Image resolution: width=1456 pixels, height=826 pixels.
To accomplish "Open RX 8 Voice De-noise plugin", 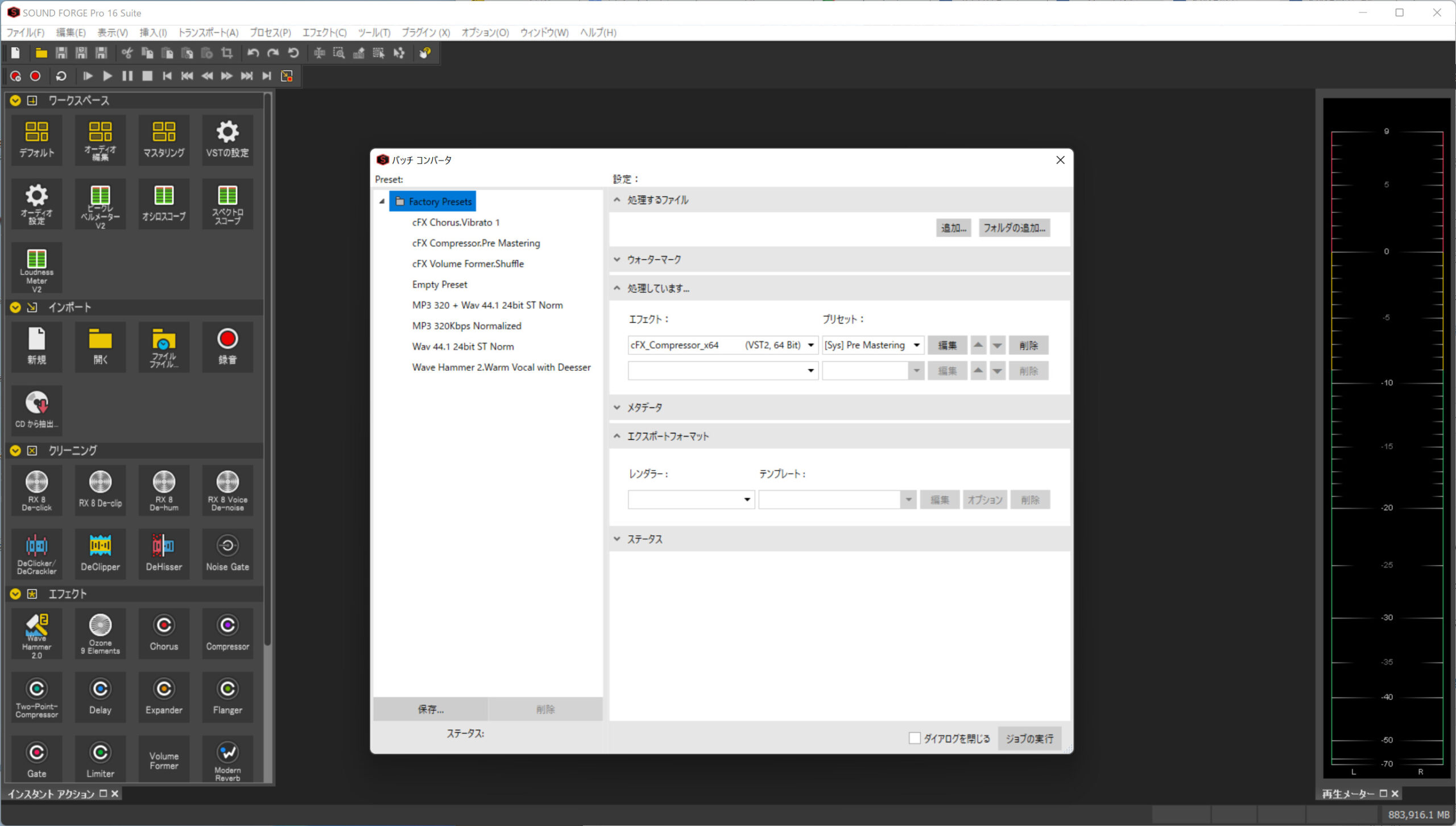I will (x=227, y=490).
